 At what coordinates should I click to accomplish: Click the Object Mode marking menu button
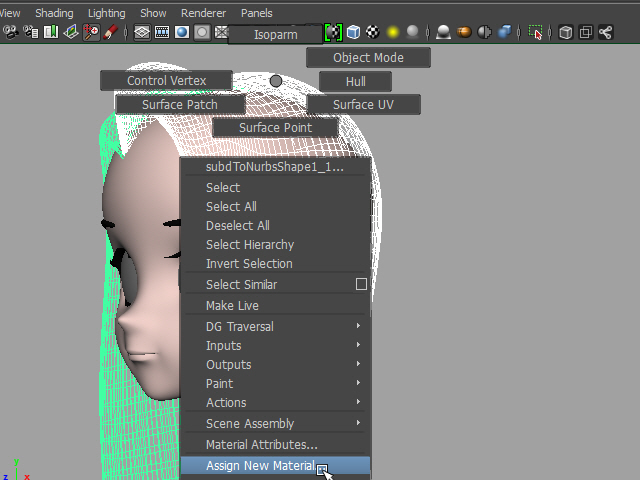point(368,57)
